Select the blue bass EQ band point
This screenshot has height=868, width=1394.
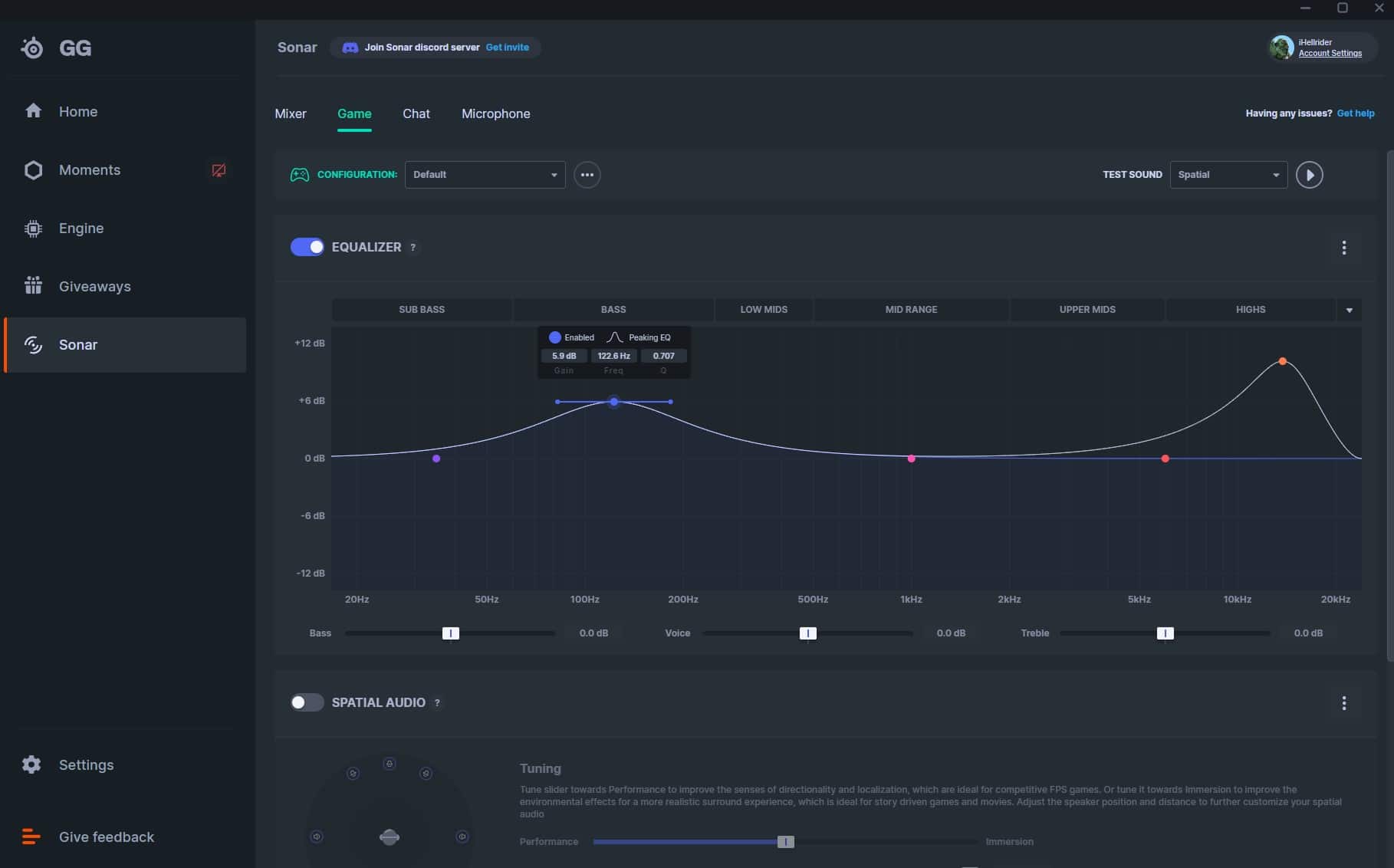[x=614, y=402]
